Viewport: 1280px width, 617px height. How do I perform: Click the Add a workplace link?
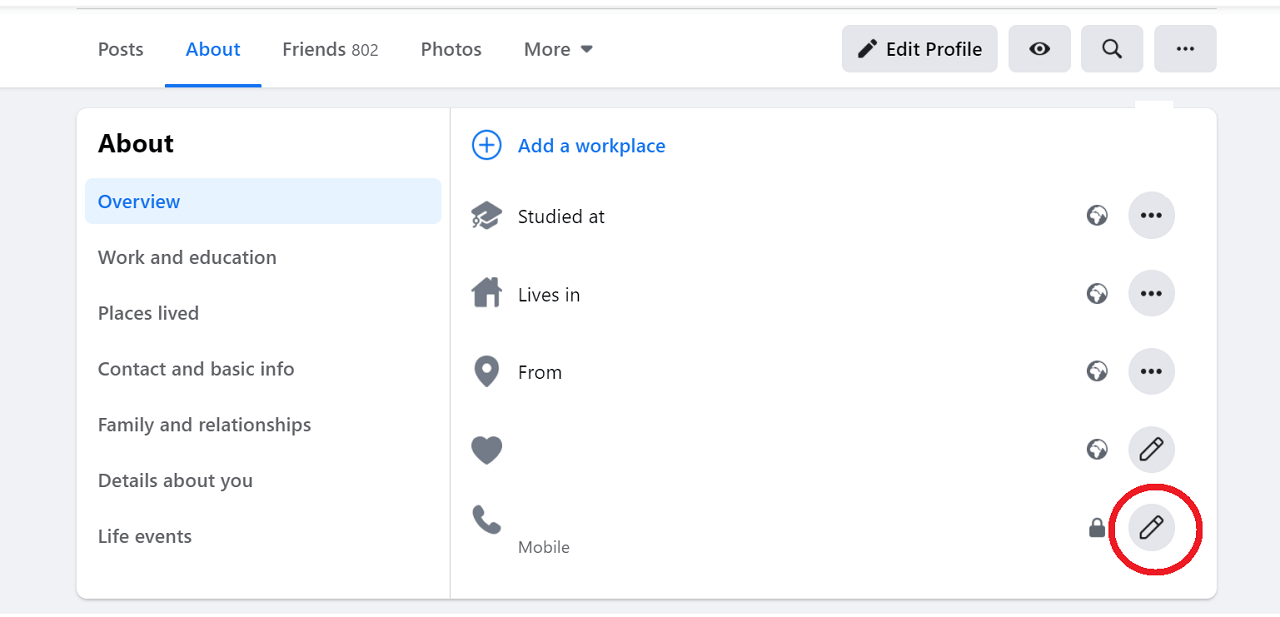point(591,146)
